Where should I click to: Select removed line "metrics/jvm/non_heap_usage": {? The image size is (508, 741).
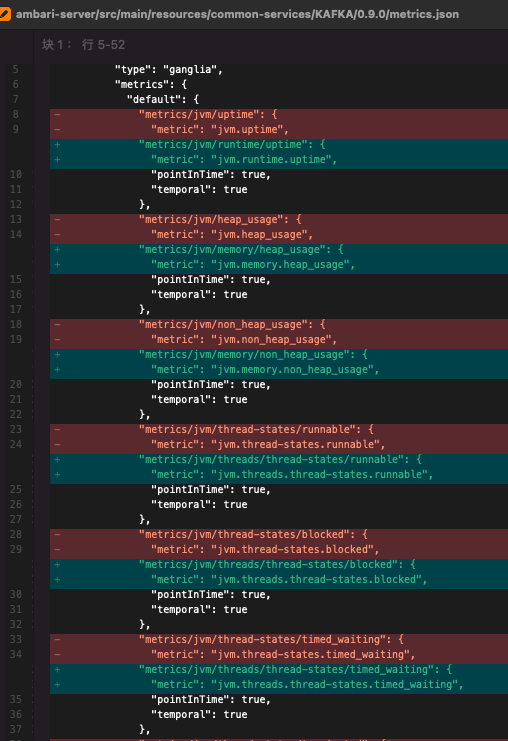click(279, 325)
